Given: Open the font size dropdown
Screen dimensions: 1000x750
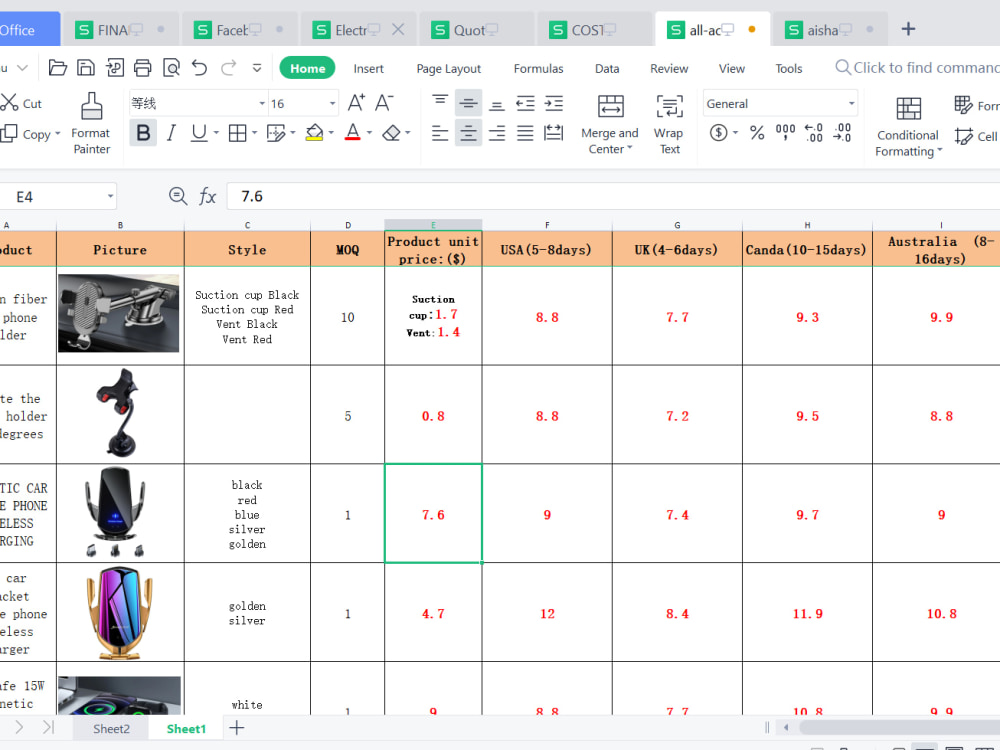Looking at the screenshot, I should click(332, 103).
